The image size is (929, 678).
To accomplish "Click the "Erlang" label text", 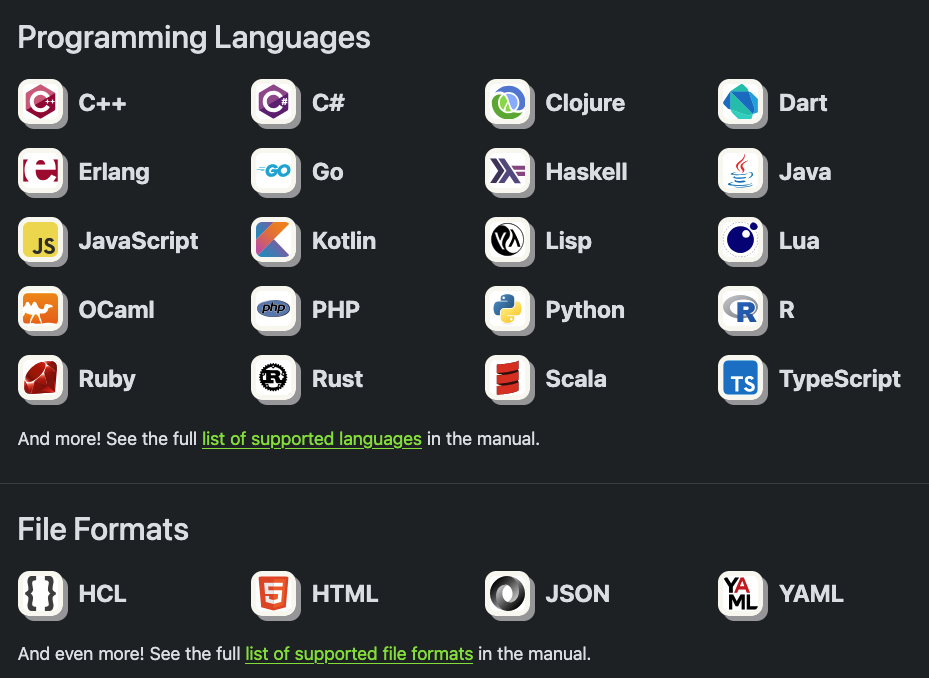I will click(x=114, y=172).
